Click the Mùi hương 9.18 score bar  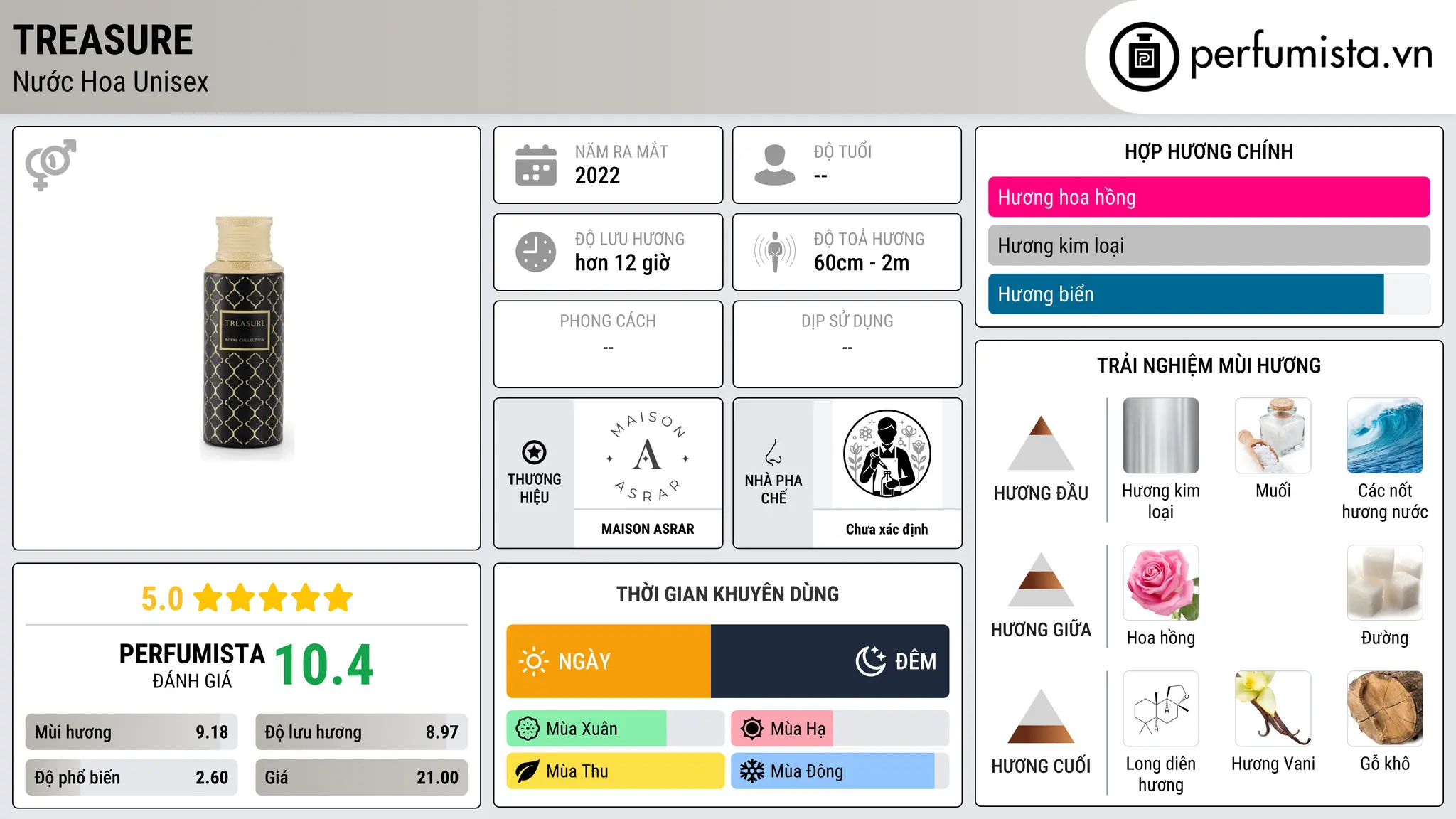[x=132, y=732]
